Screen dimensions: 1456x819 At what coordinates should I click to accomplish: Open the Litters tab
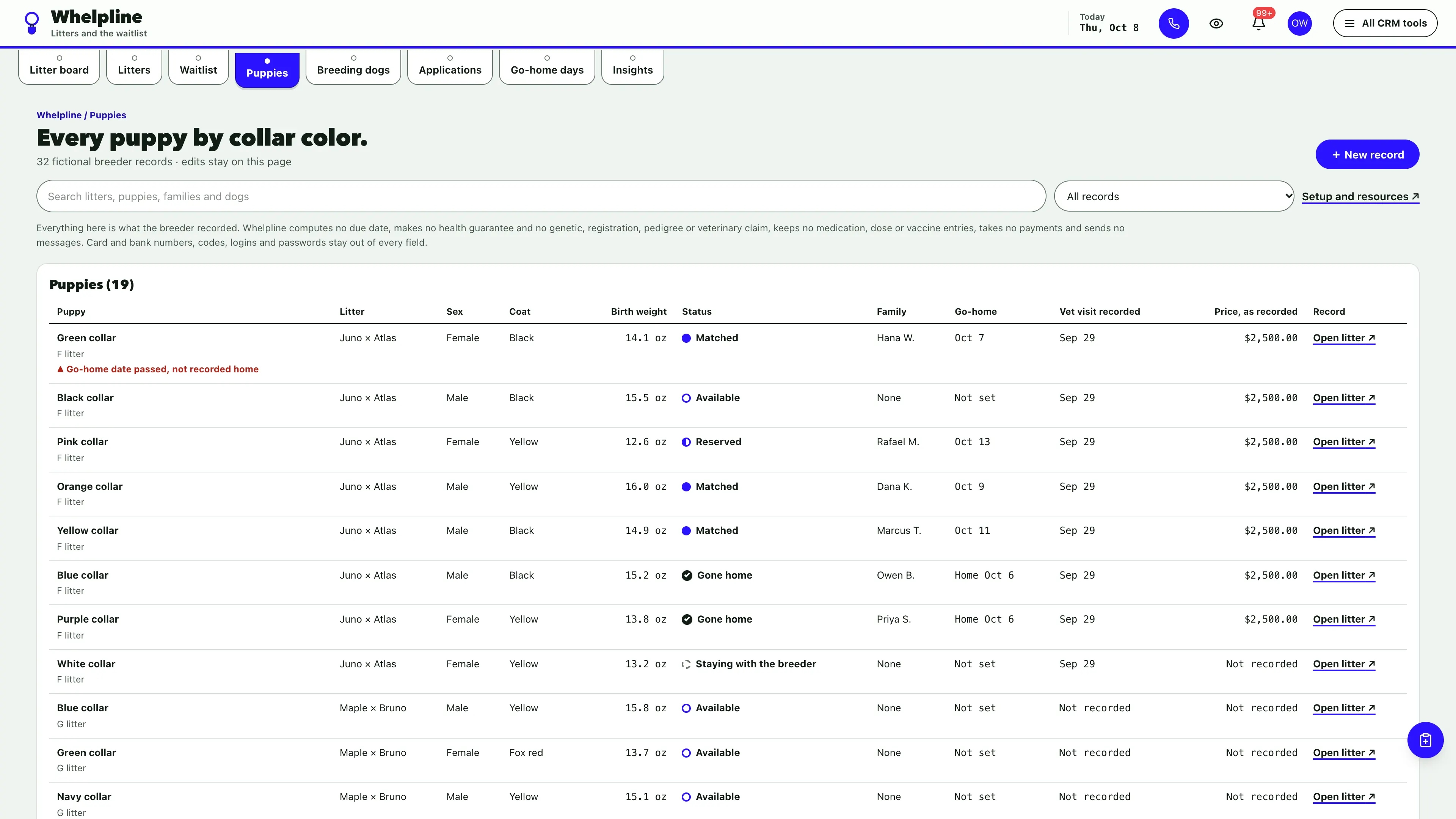pyautogui.click(x=134, y=67)
